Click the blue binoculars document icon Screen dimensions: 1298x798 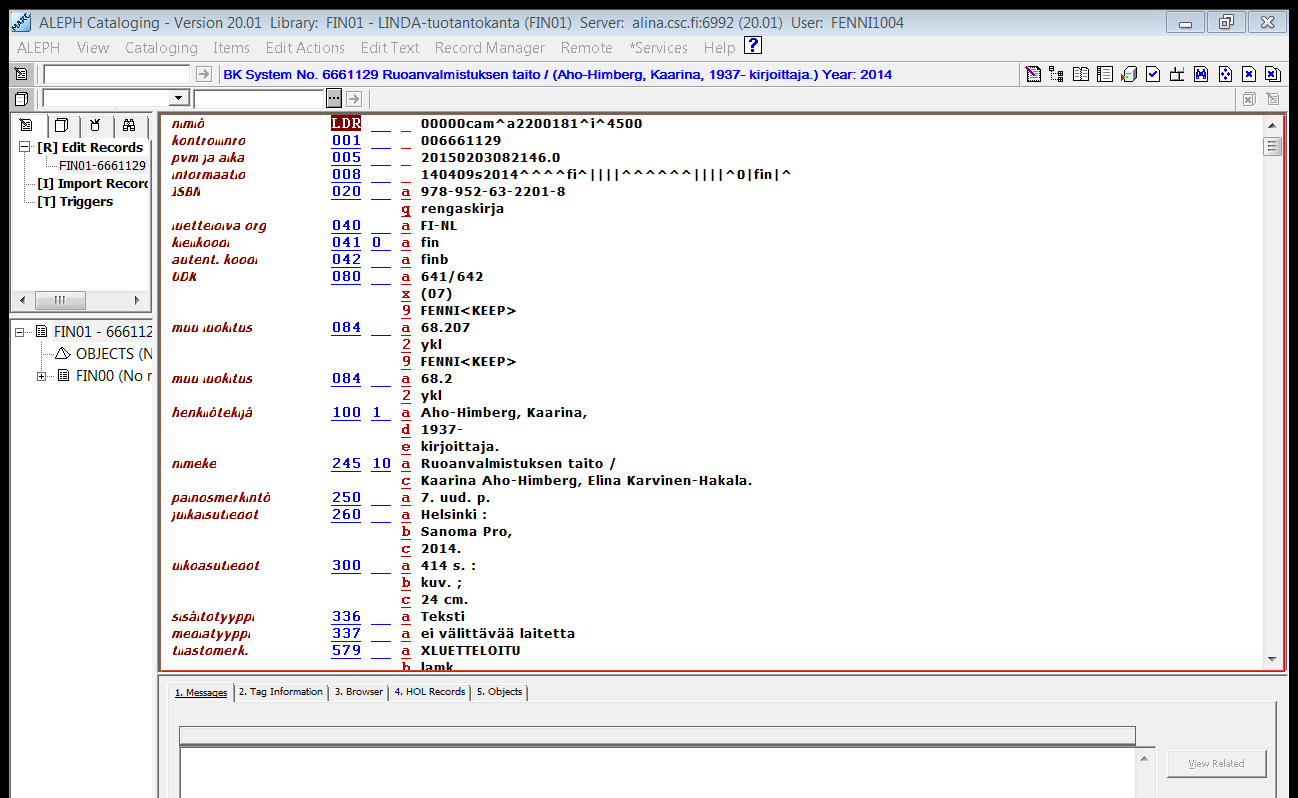click(1201, 74)
